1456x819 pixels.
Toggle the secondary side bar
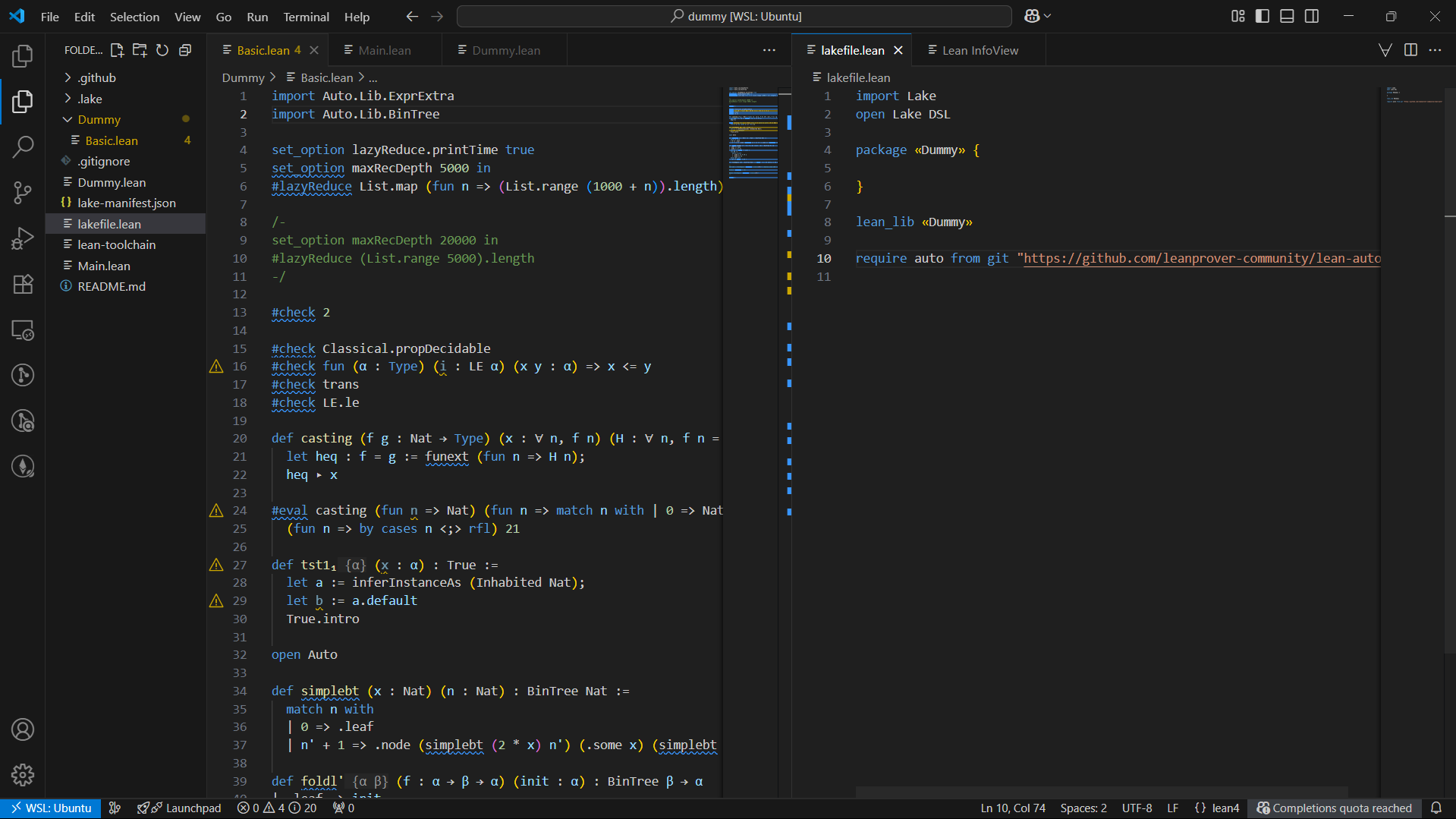tap(1312, 16)
